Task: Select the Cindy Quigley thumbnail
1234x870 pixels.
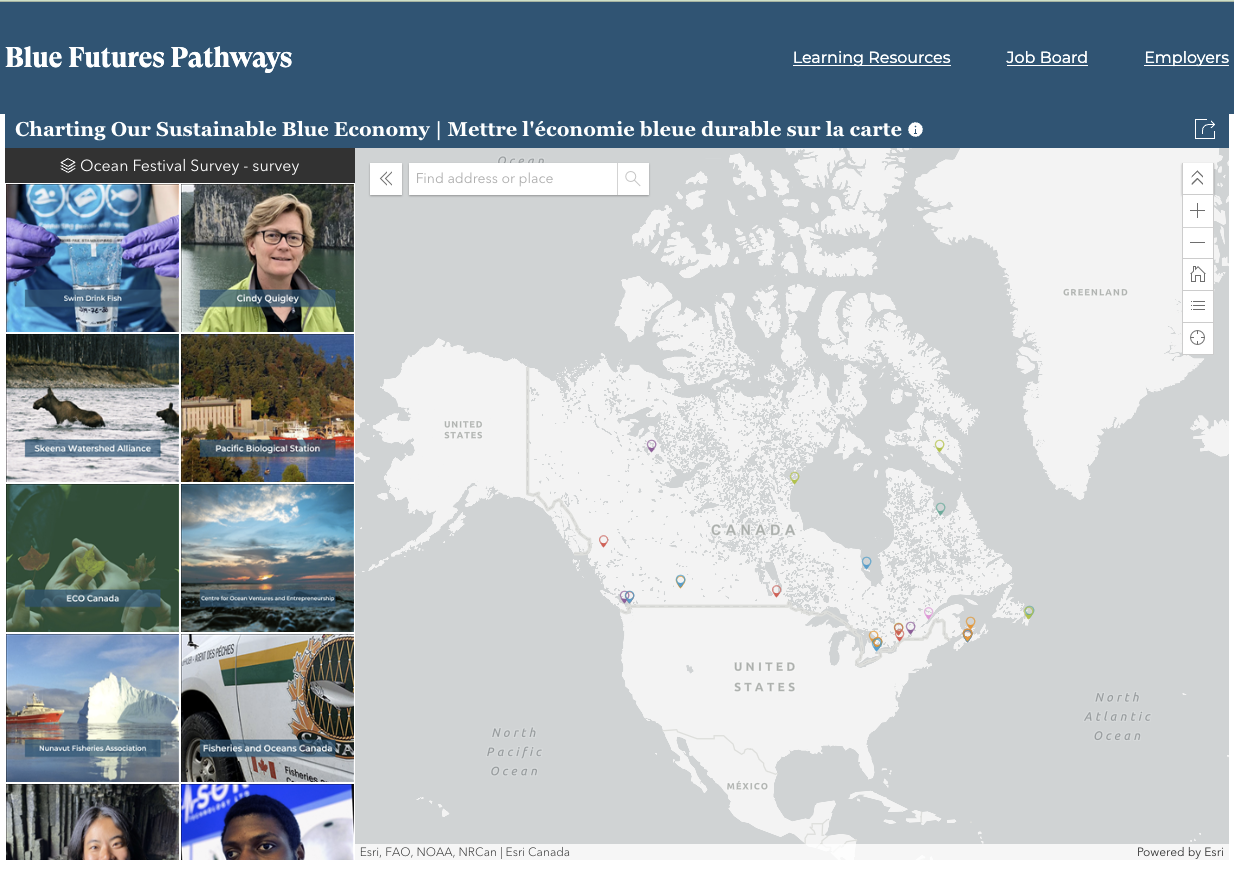Action: click(x=267, y=258)
